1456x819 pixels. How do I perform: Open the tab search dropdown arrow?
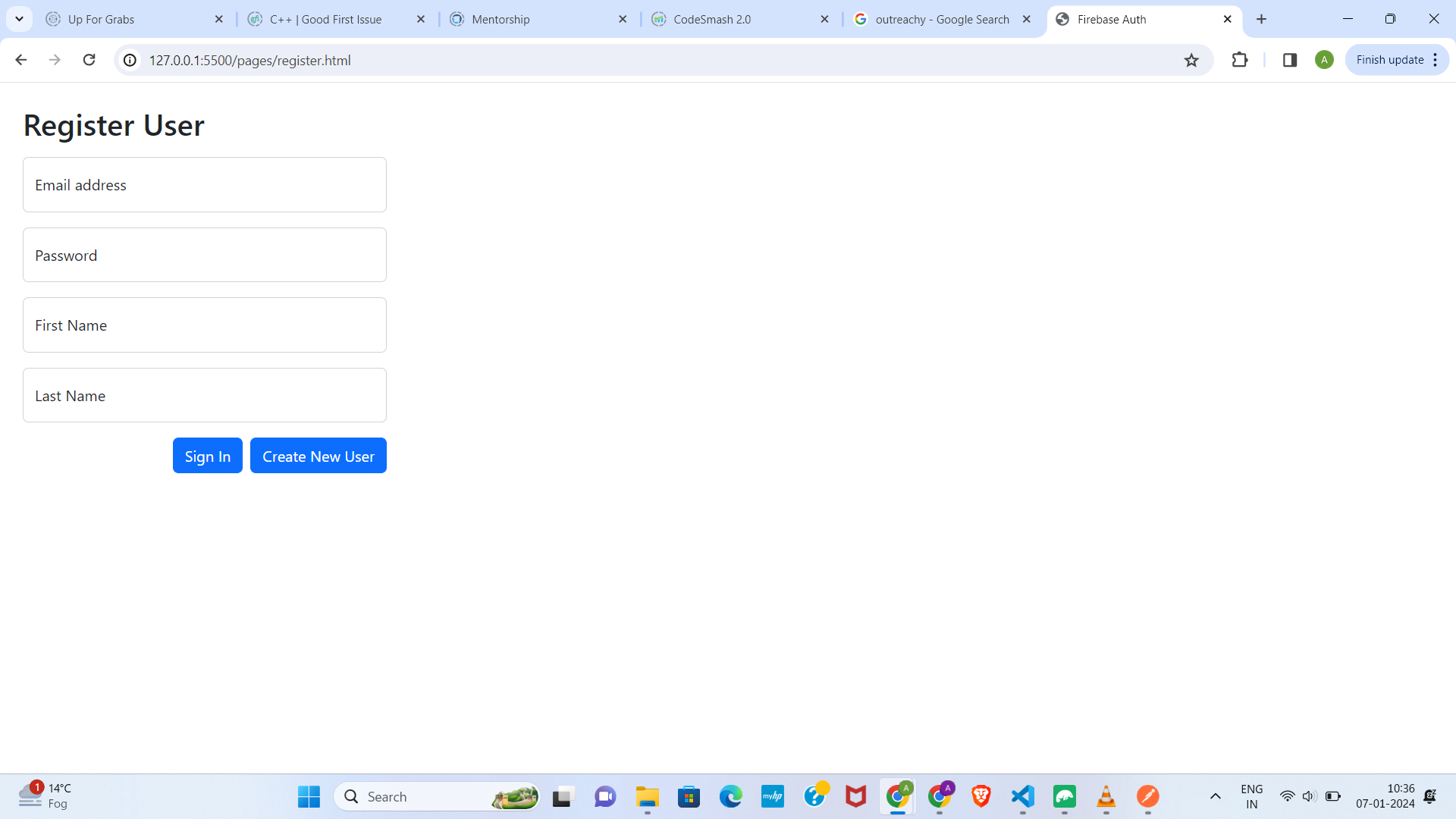[x=20, y=19]
